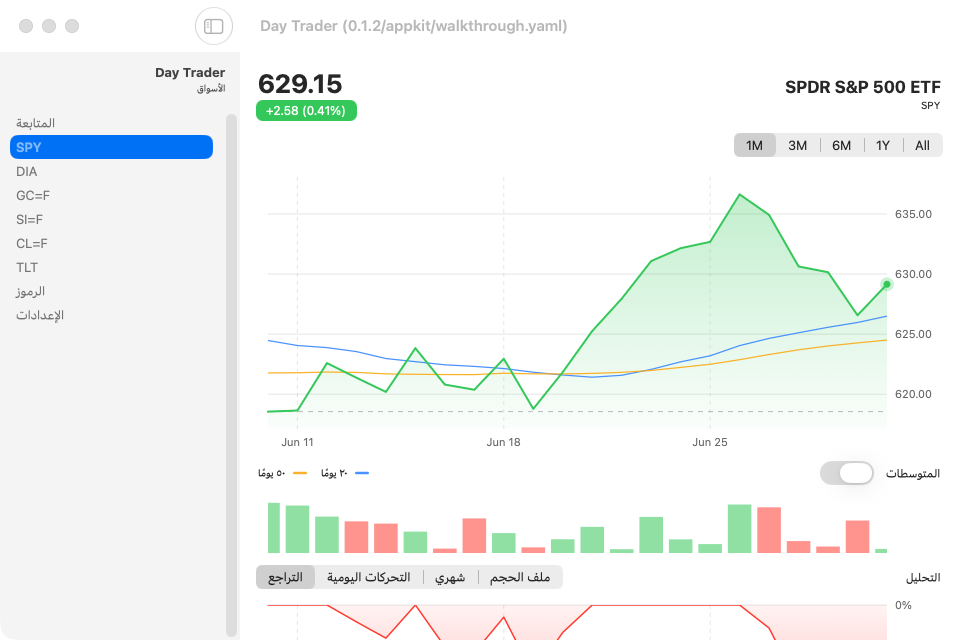The width and height of the screenshot is (960, 640).
Task: Click the التحليل analysis label
Action: (x=923, y=578)
